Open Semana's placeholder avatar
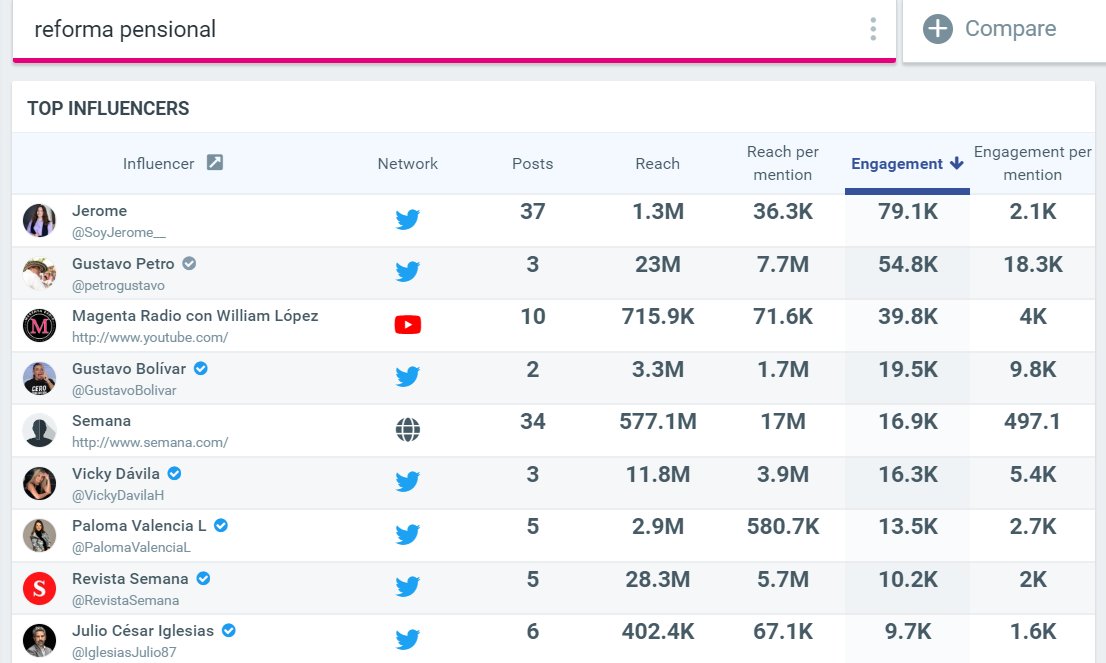1106x663 pixels. coord(40,431)
